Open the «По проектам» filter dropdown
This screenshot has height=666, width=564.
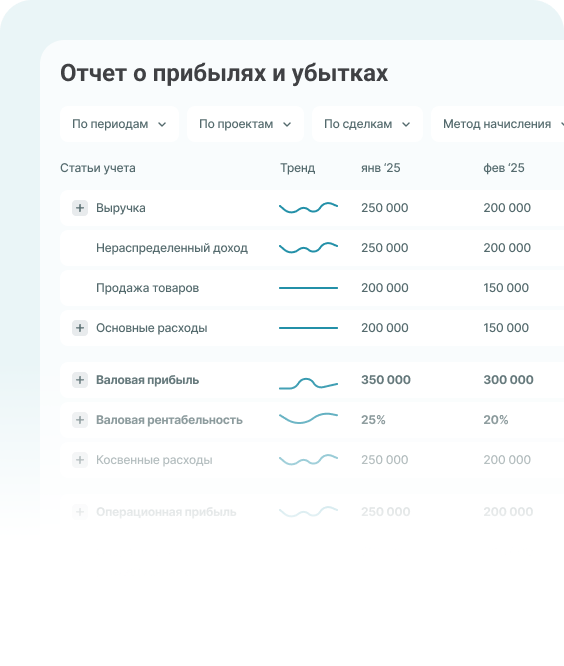click(x=245, y=124)
